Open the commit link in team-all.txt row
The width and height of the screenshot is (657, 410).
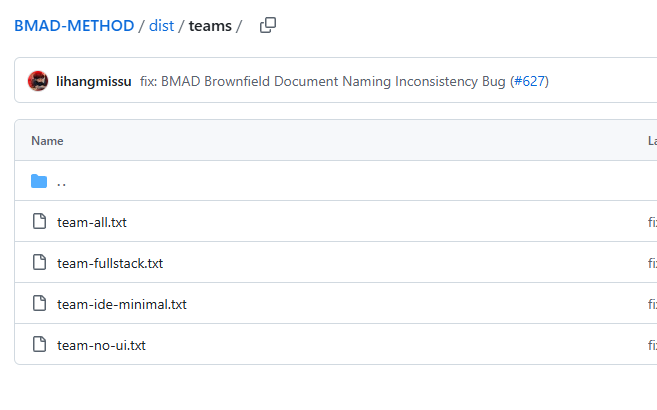tap(652, 222)
